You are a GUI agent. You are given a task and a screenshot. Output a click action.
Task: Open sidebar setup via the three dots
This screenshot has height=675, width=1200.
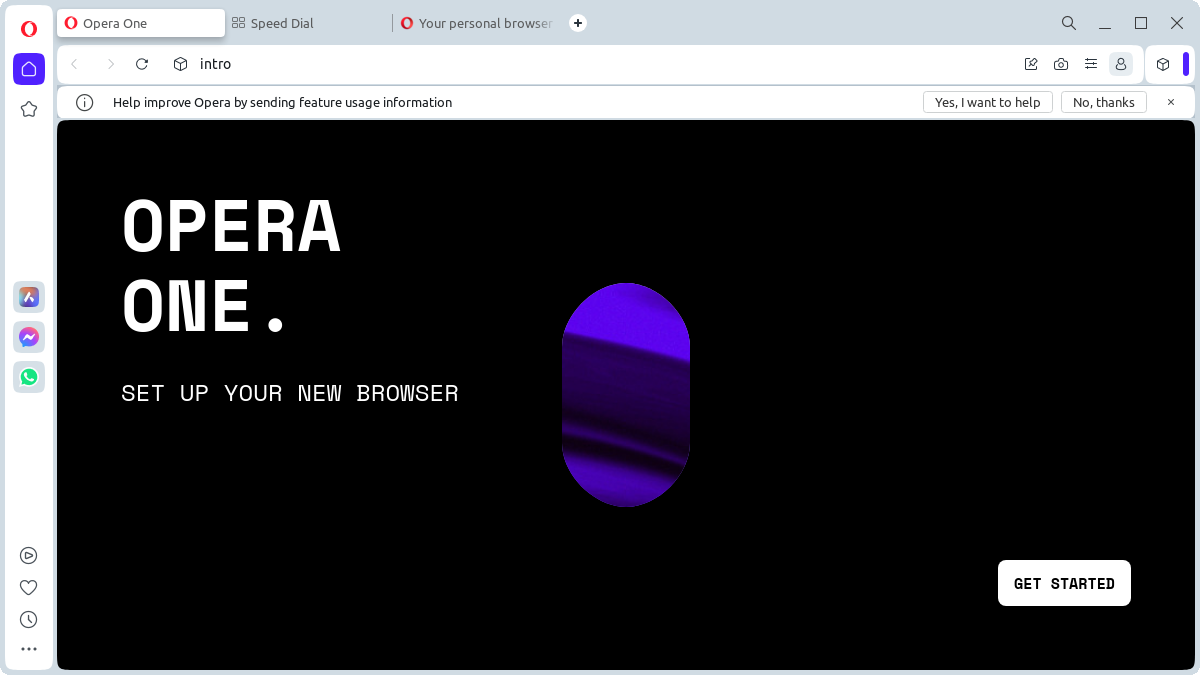[x=28, y=648]
